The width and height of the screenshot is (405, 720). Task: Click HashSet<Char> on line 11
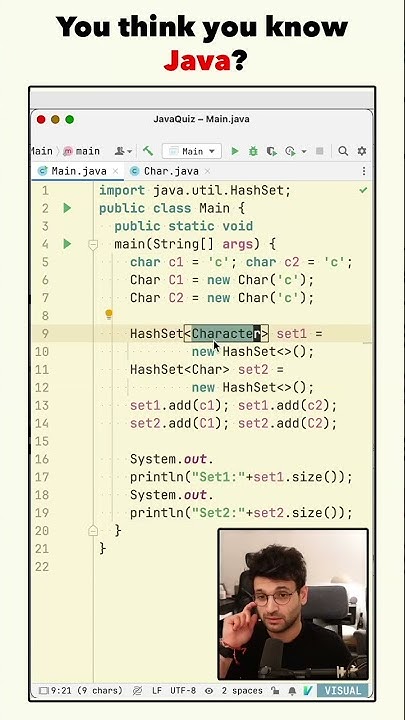[x=180, y=370]
